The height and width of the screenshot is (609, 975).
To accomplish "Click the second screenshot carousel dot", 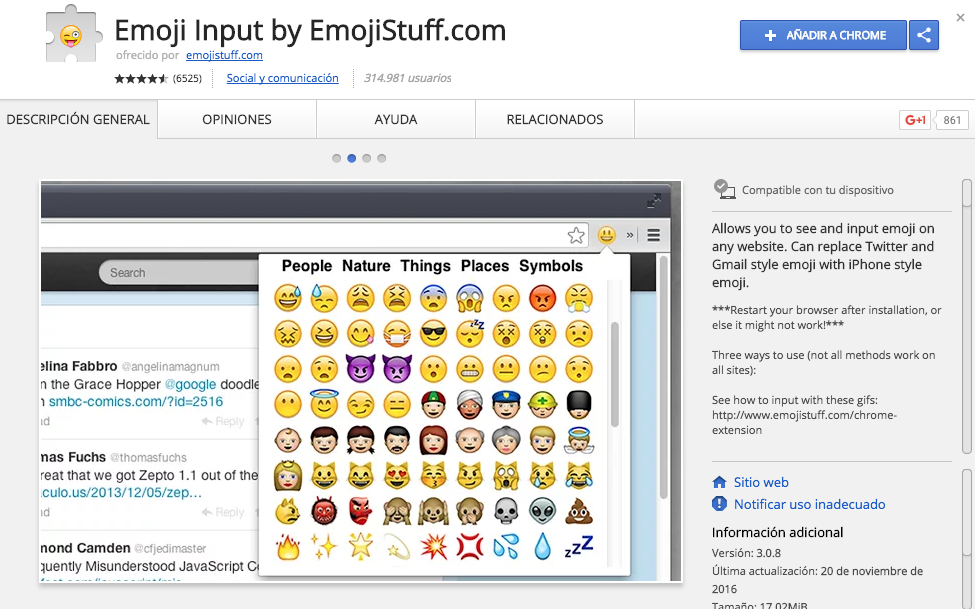I will [x=351, y=158].
